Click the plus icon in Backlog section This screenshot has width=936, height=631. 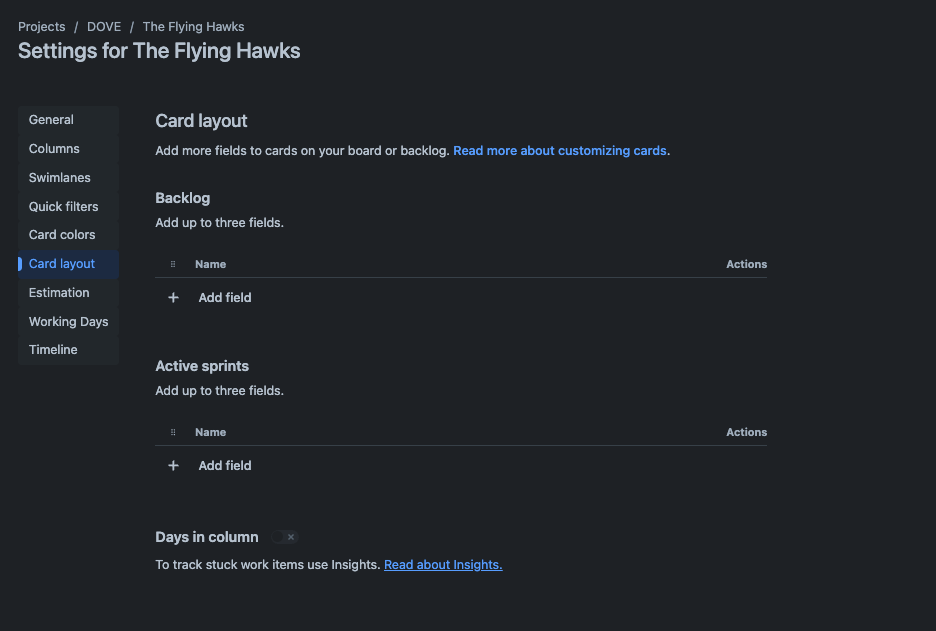click(173, 297)
